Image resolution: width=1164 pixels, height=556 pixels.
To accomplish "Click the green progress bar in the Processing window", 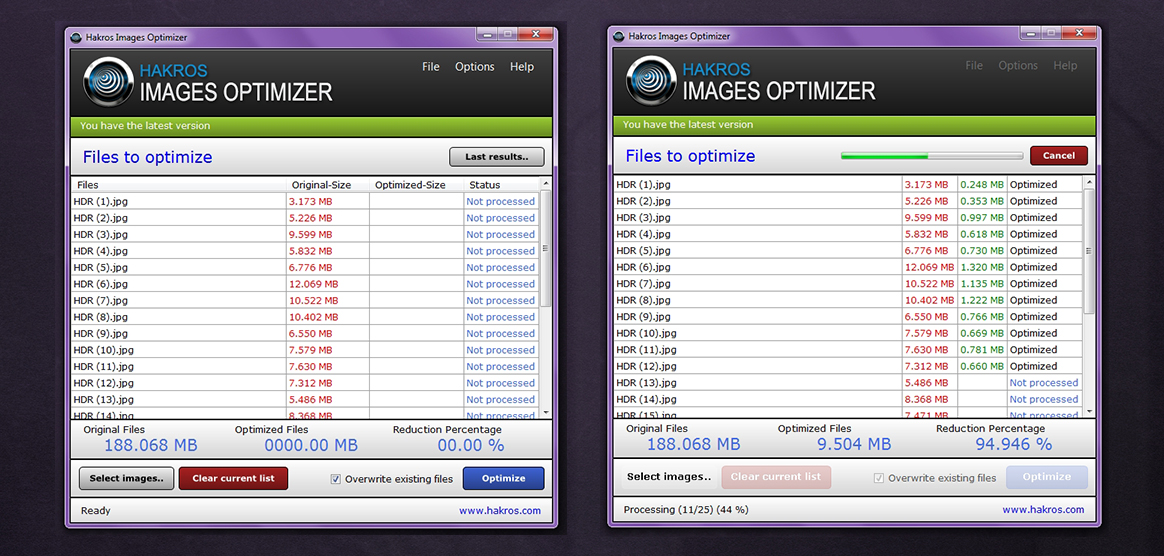I will 932,156.
